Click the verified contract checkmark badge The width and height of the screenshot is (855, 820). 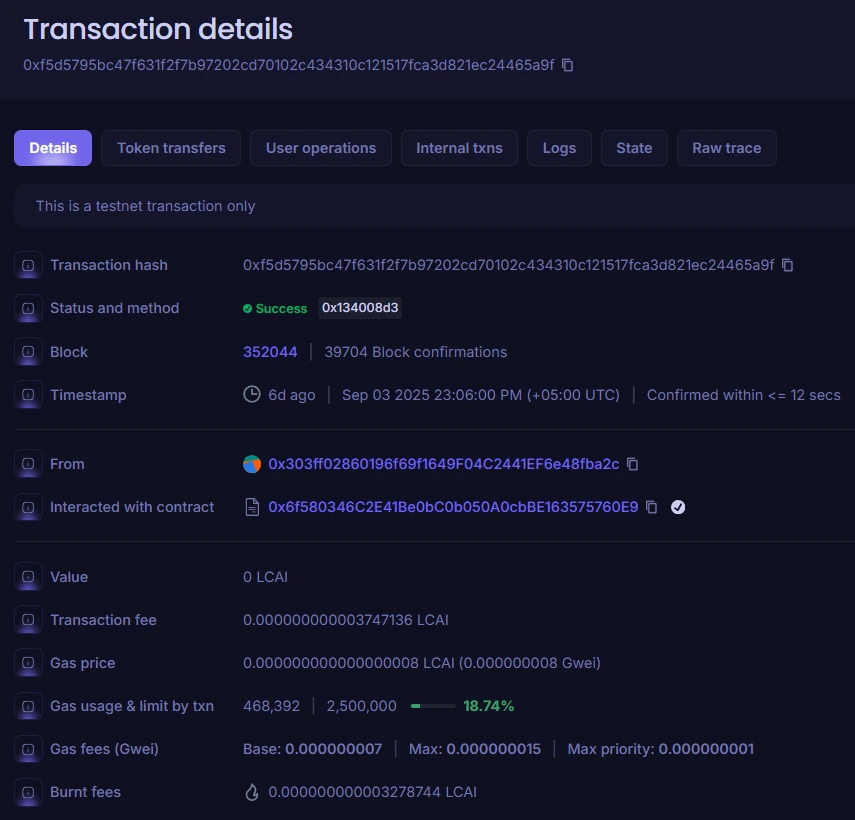click(678, 507)
